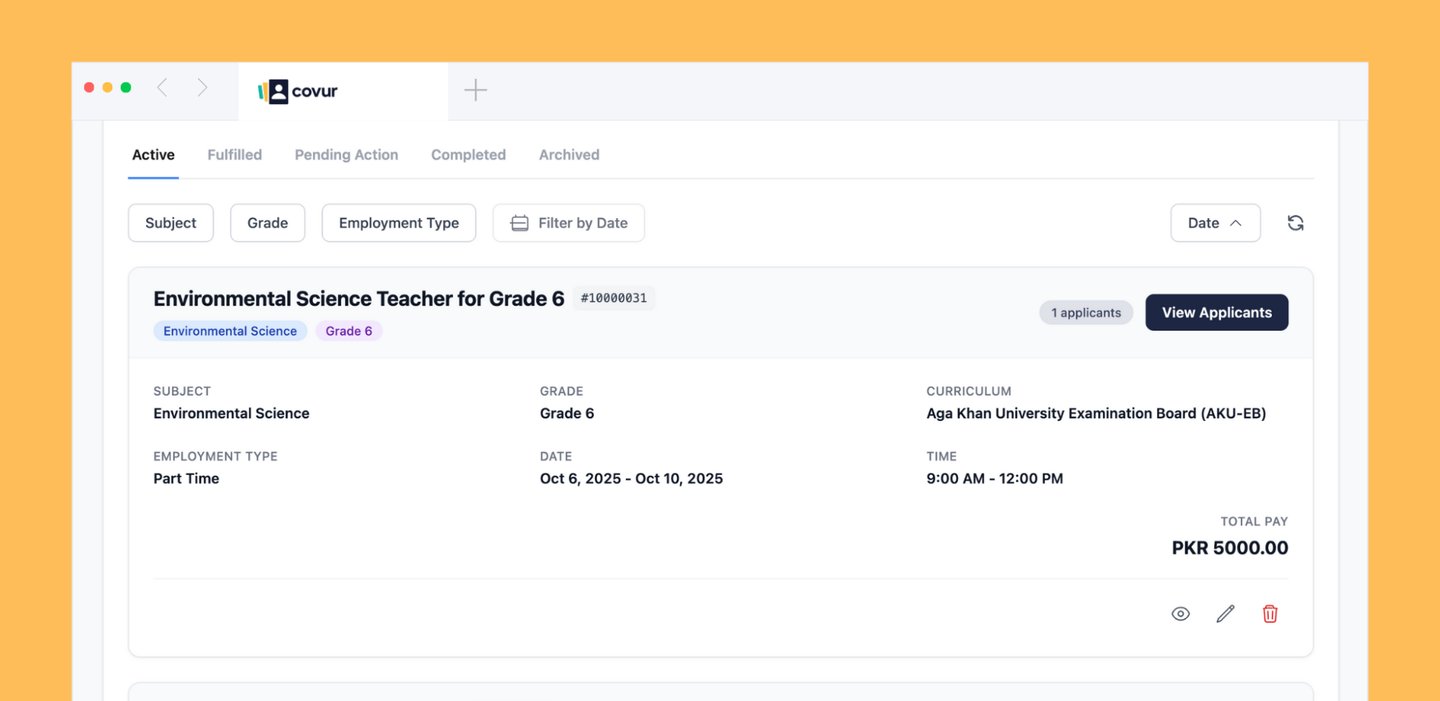Open the Subject filter dropdown

(x=171, y=223)
